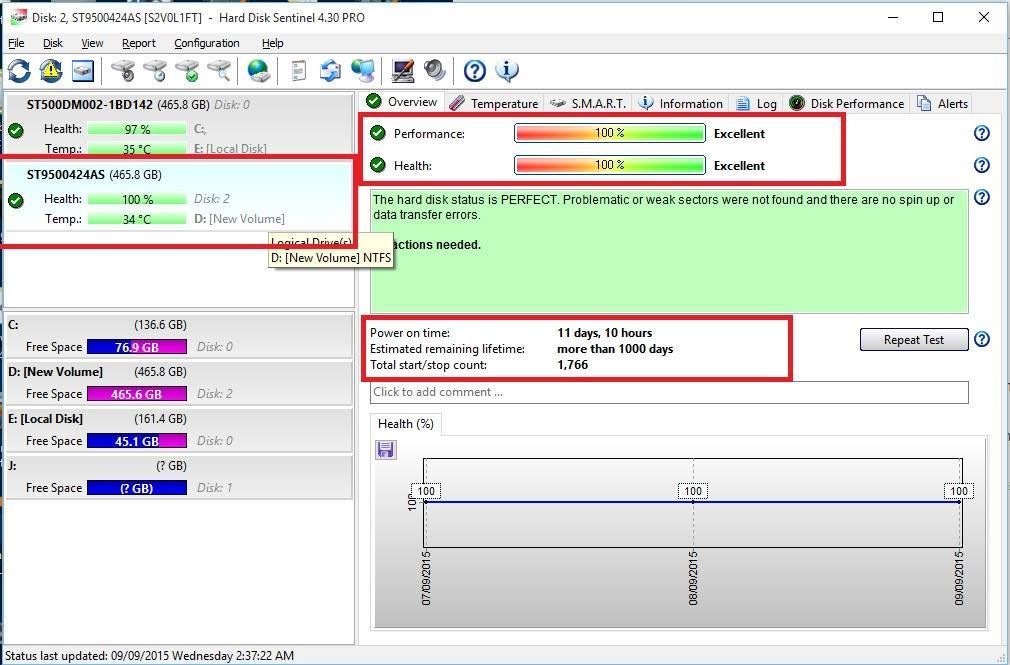Screen dimensions: 1010x665
Task: Open the globe disk toolbar icon
Action: coord(259,70)
